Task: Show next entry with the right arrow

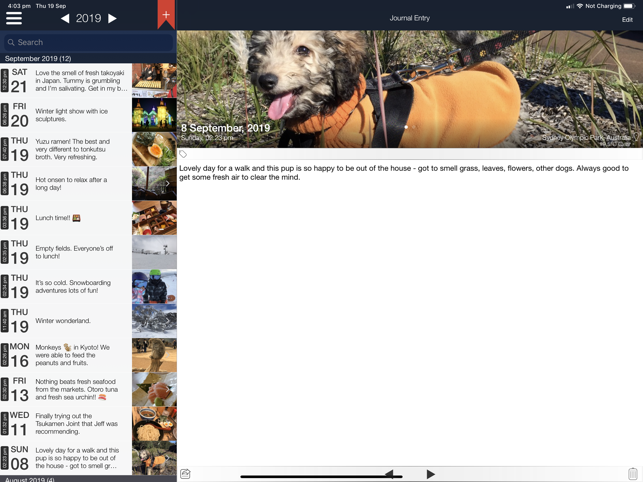Action: point(430,474)
